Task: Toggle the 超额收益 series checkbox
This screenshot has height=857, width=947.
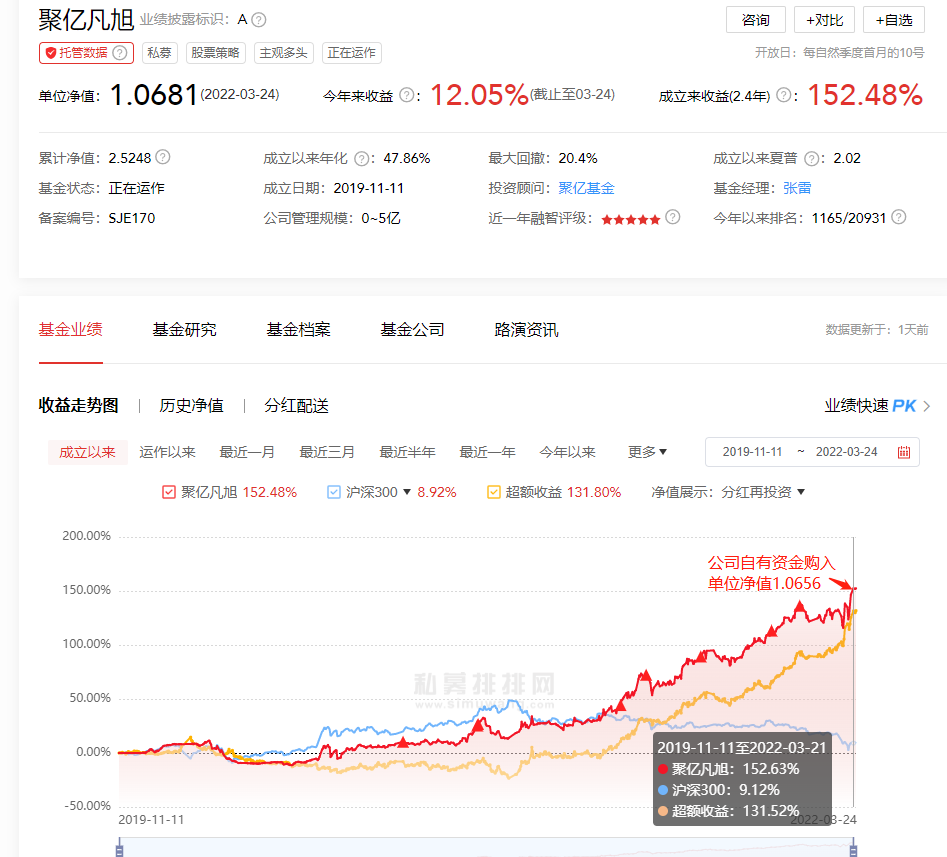Action: tap(493, 492)
